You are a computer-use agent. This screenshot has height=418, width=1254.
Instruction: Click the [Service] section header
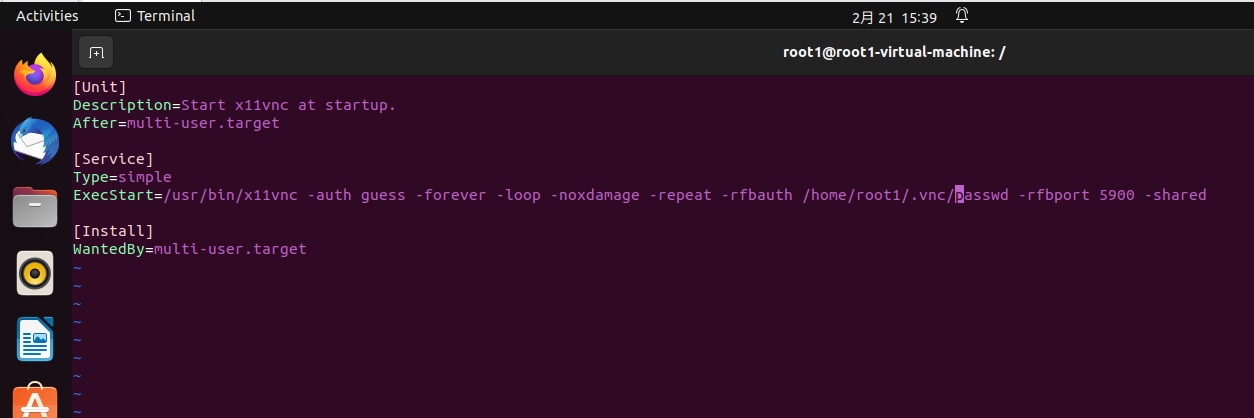tap(113, 159)
